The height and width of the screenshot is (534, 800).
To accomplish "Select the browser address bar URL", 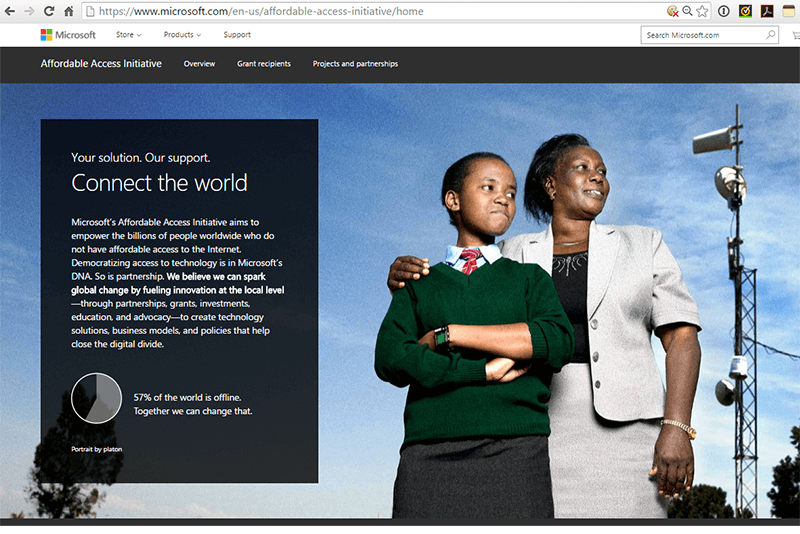I will (260, 11).
